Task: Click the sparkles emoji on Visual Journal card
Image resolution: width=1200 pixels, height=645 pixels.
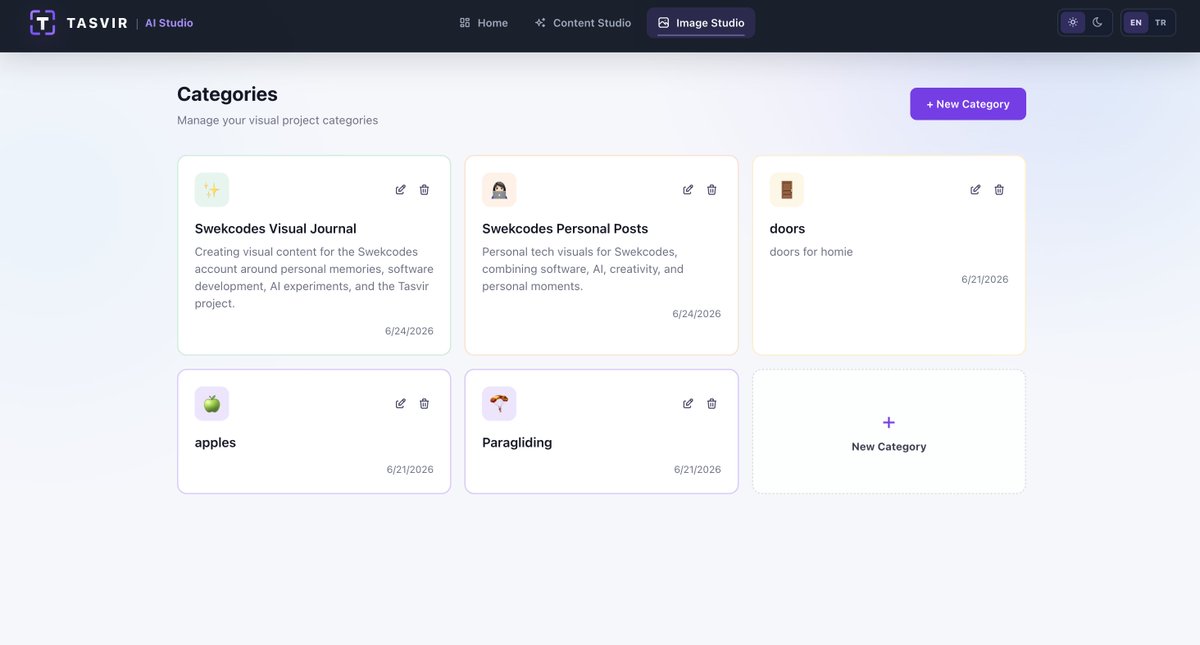Action: pyautogui.click(x=212, y=190)
